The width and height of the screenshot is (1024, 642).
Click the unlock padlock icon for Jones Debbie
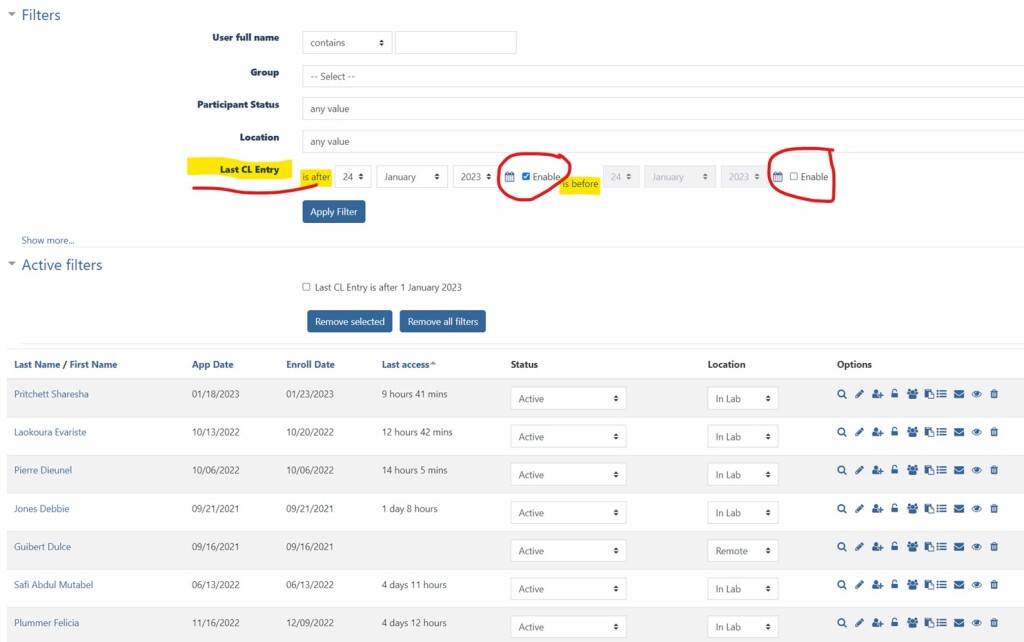894,509
